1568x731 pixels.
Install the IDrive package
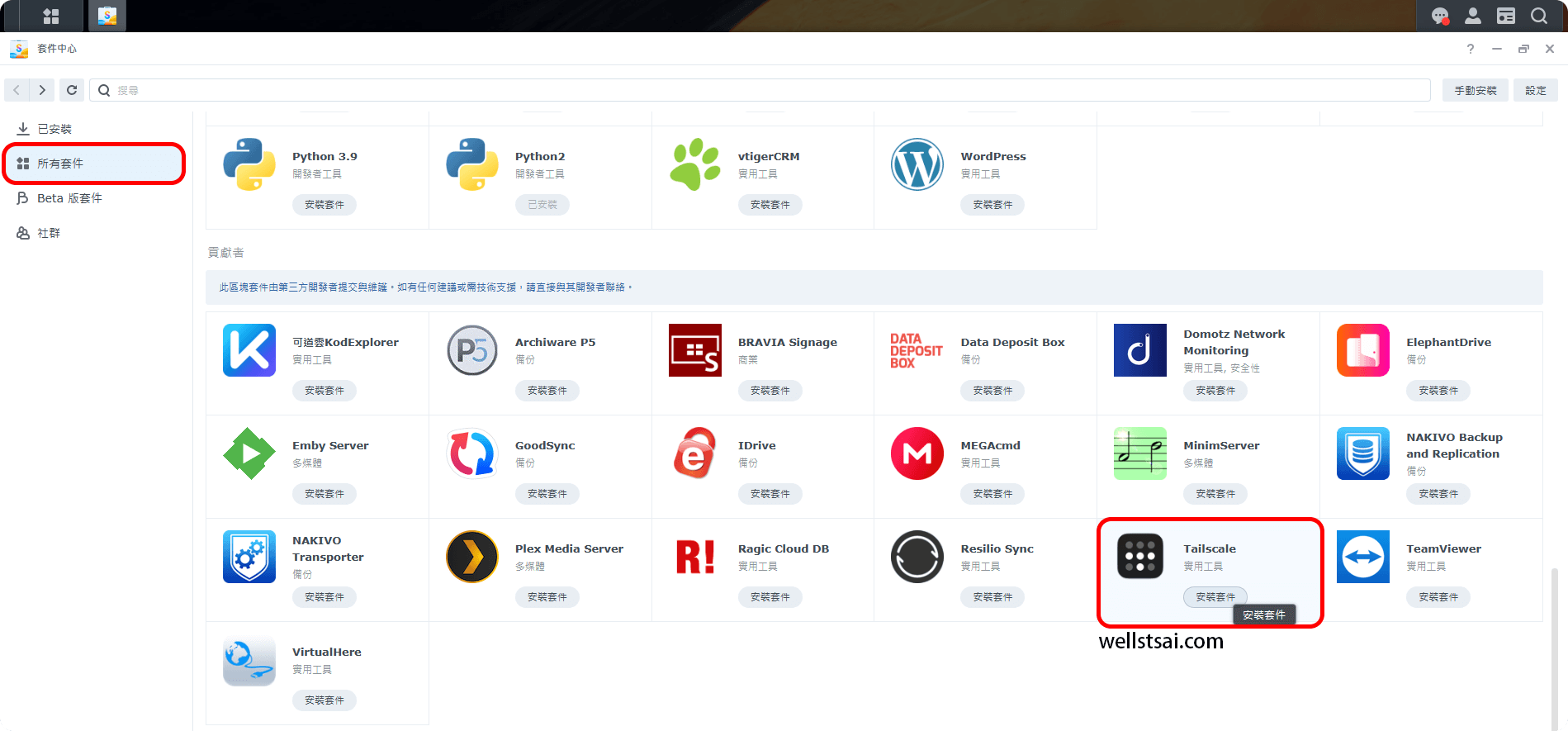pyautogui.click(x=770, y=493)
